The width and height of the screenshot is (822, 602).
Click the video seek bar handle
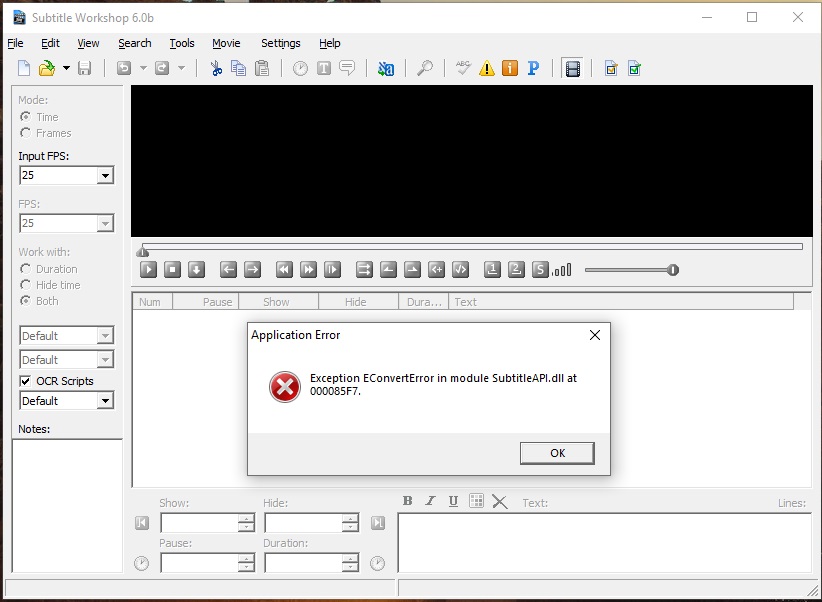[x=143, y=251]
